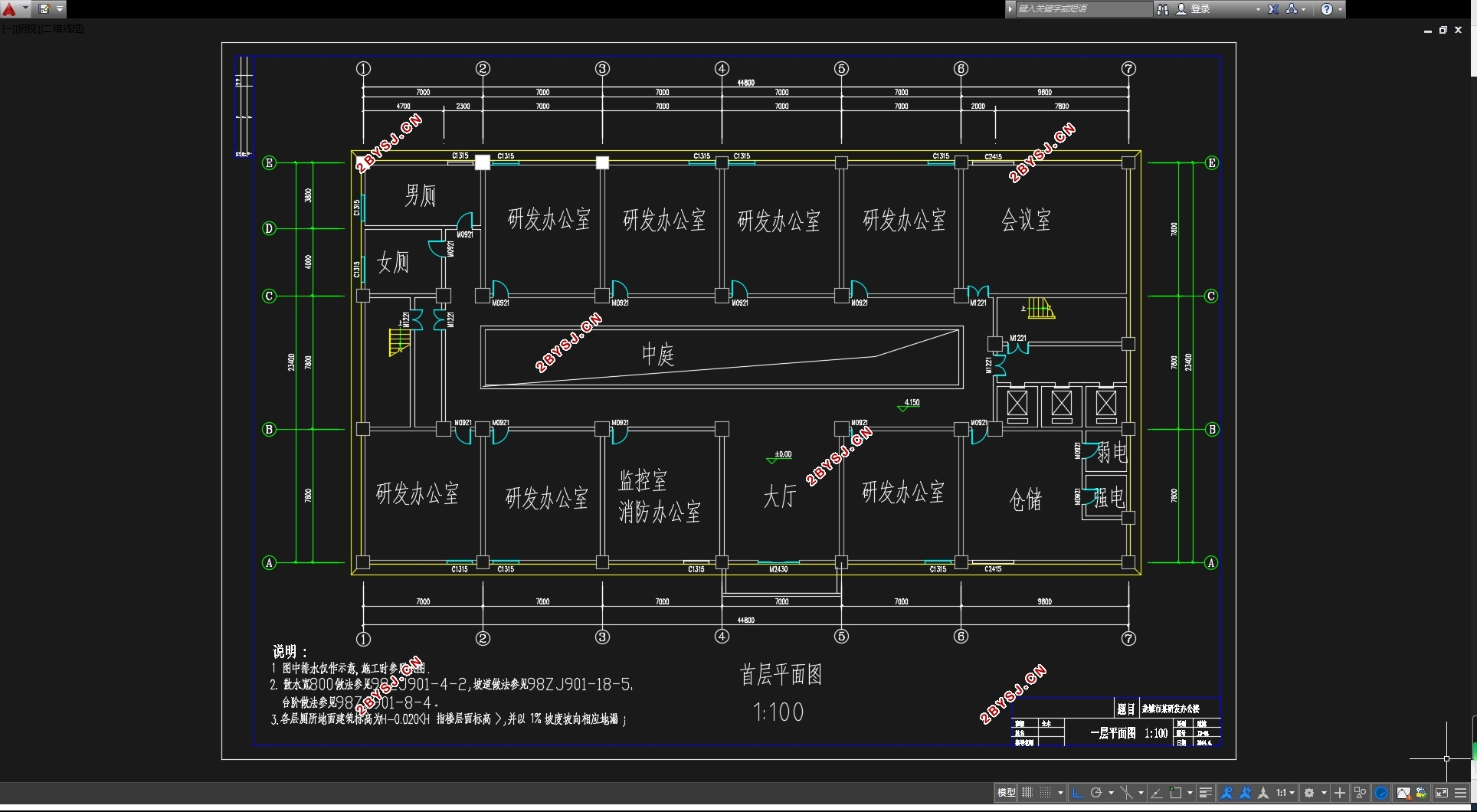This screenshot has height=812, width=1477.
Task: Click the [-] viewport controls label
Action: pos(7,29)
